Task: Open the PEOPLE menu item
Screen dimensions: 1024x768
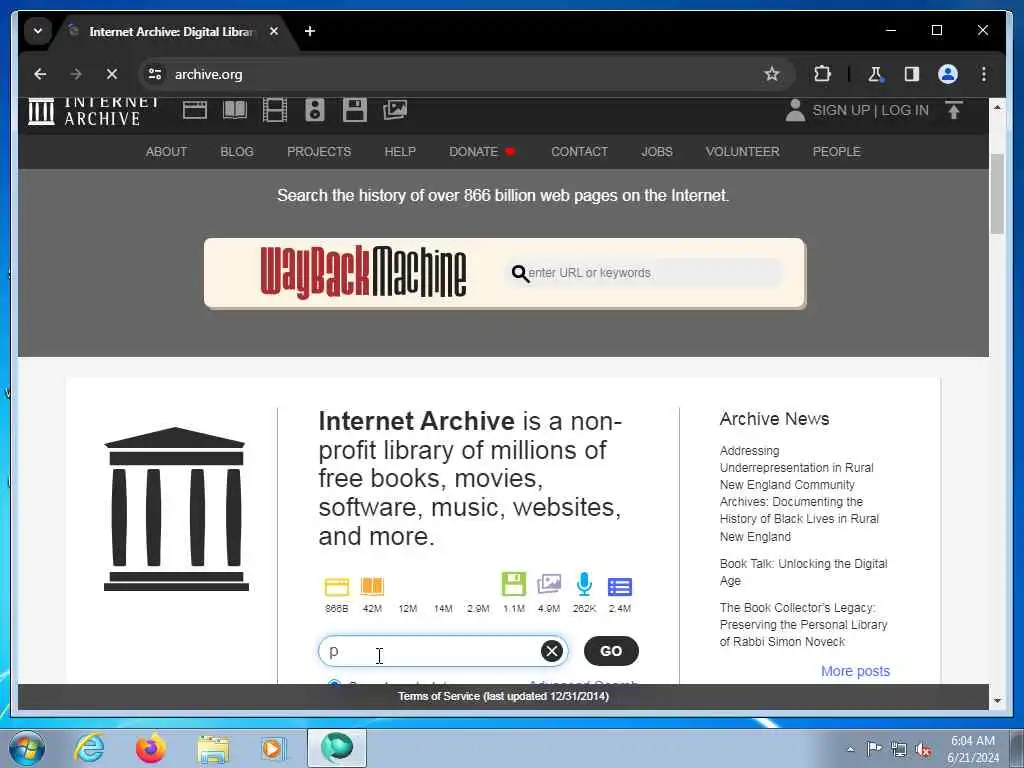Action: (x=836, y=152)
